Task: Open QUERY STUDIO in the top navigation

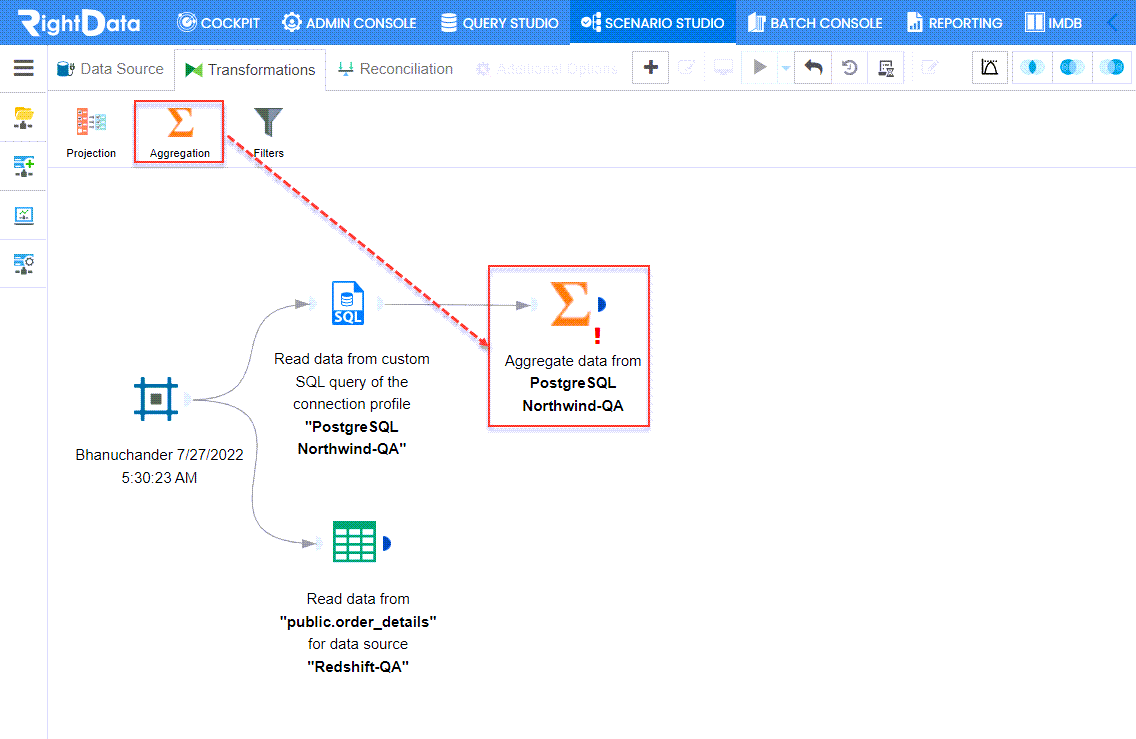Action: (500, 22)
